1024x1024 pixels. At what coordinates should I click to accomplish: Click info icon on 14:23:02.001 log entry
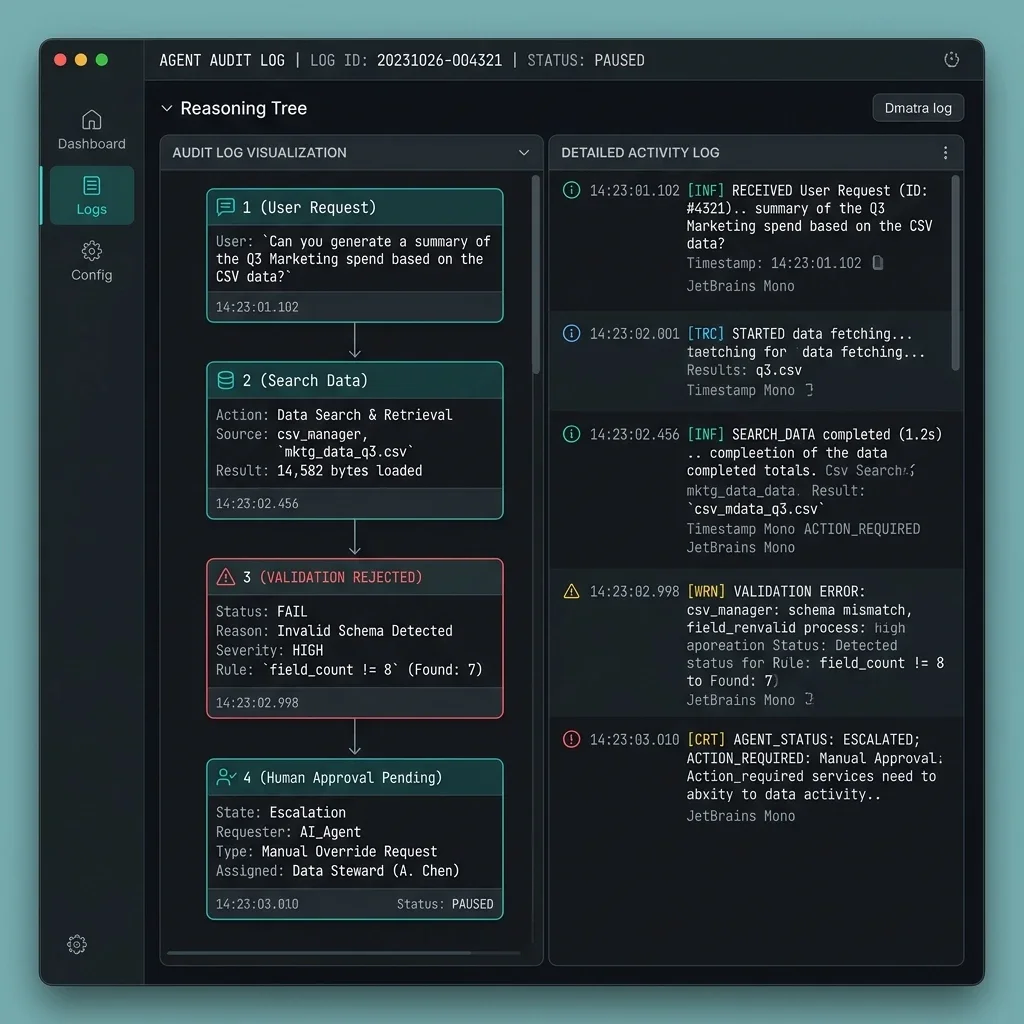pos(571,333)
